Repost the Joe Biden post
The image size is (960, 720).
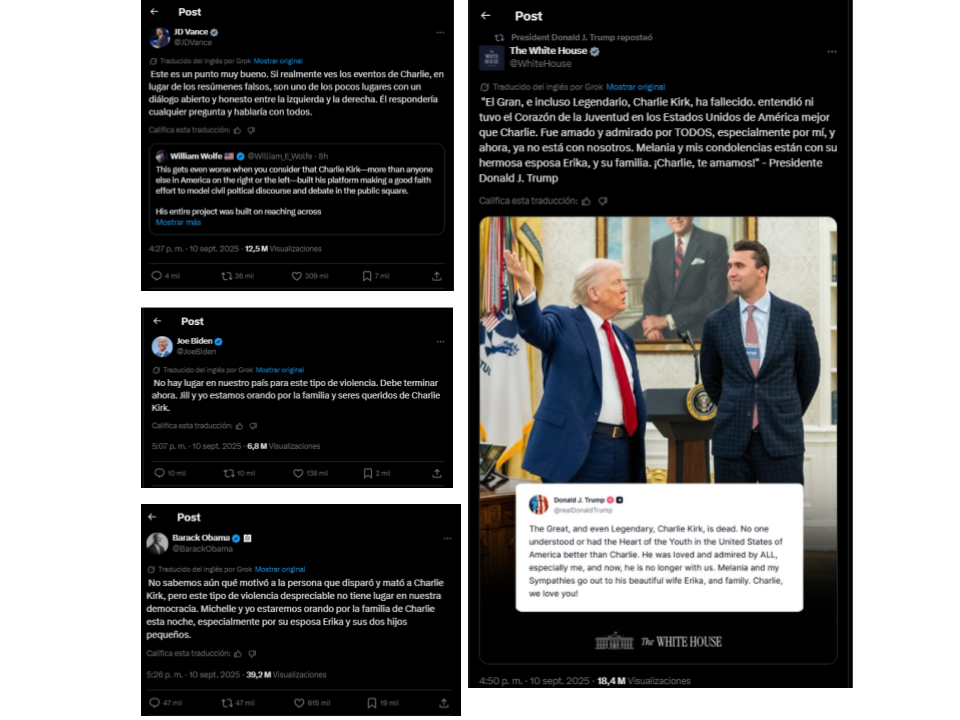[229, 473]
